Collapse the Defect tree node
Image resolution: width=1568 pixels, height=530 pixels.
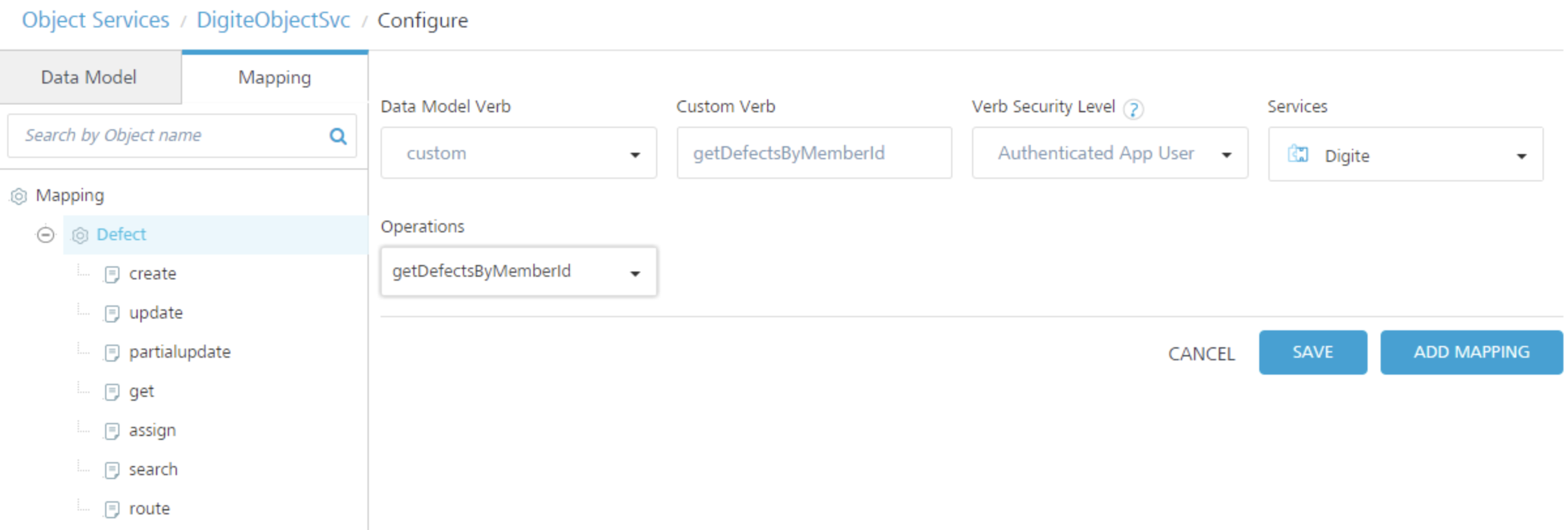pyautogui.click(x=45, y=234)
